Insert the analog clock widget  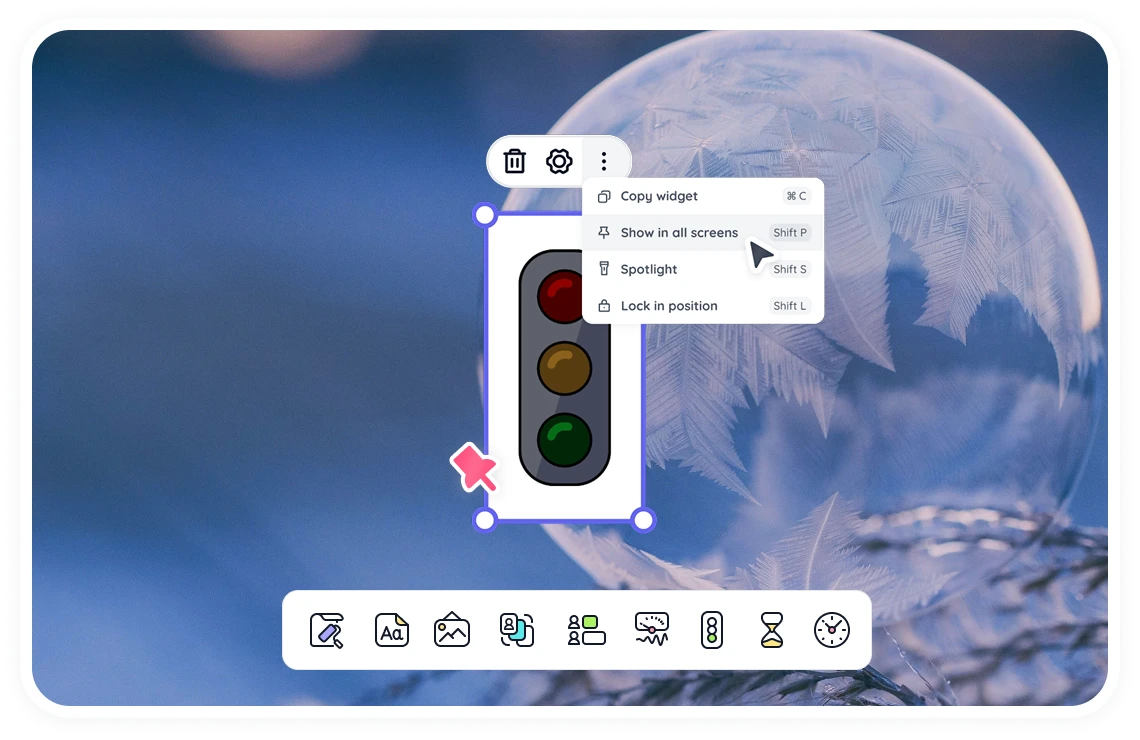pos(830,630)
